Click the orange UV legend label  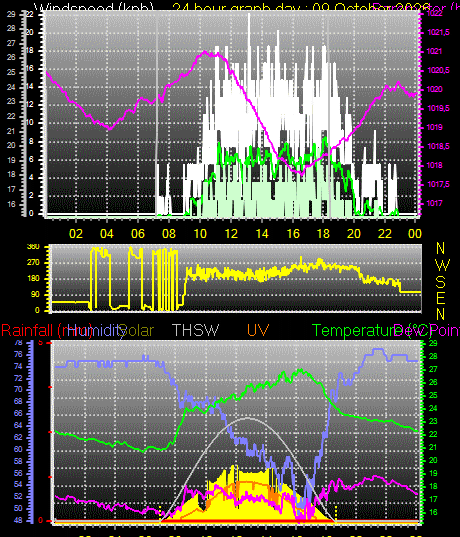click(x=258, y=330)
